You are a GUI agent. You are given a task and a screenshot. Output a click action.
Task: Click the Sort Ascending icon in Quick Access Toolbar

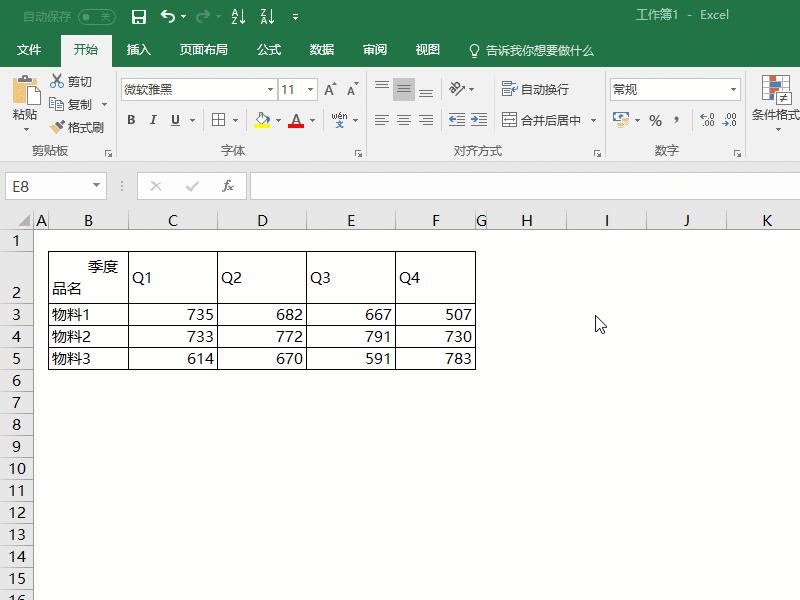[x=239, y=17]
